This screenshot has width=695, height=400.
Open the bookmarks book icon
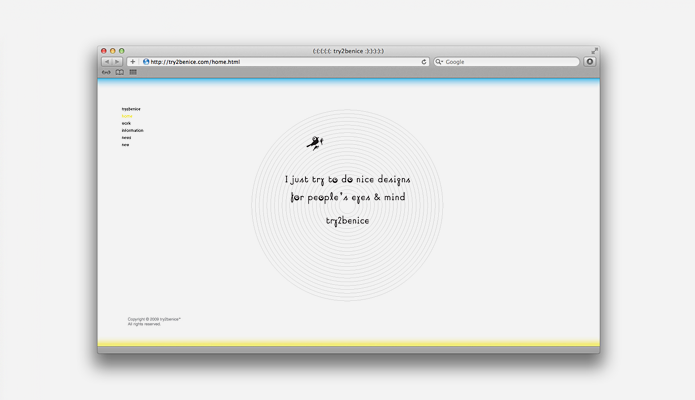coord(120,72)
